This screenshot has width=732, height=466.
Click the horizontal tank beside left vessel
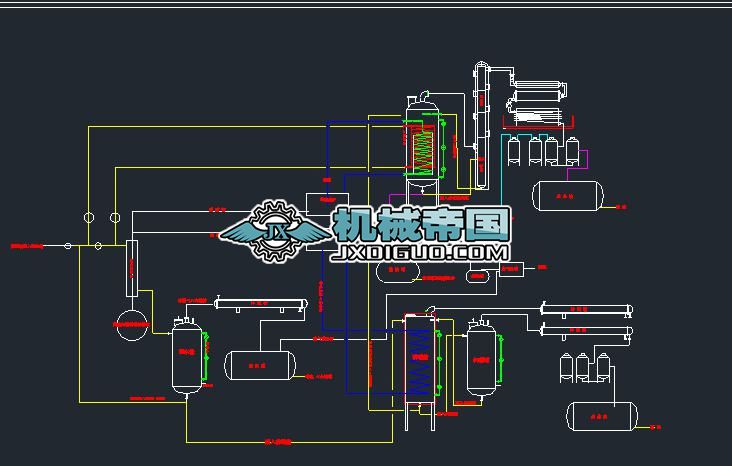(x=259, y=365)
